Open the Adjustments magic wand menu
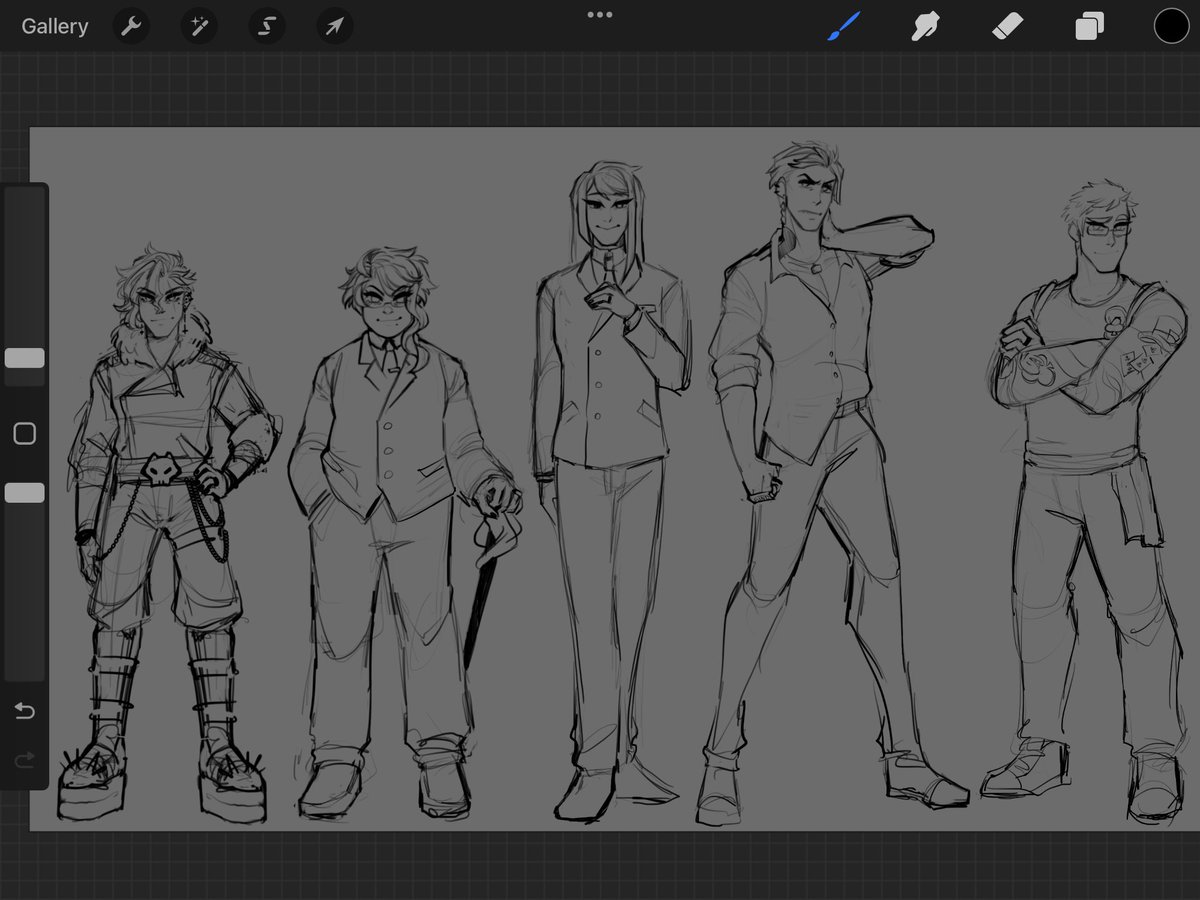The height and width of the screenshot is (900, 1200). pyautogui.click(x=199, y=26)
